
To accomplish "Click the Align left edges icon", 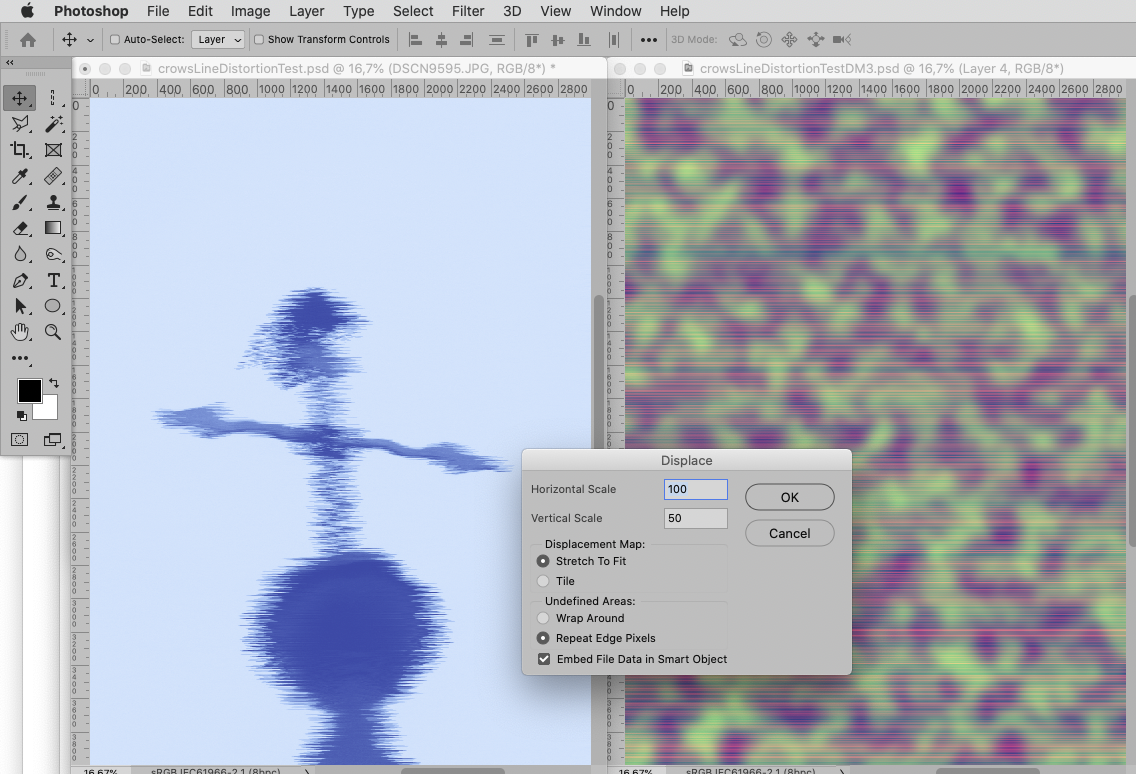I will coord(415,39).
